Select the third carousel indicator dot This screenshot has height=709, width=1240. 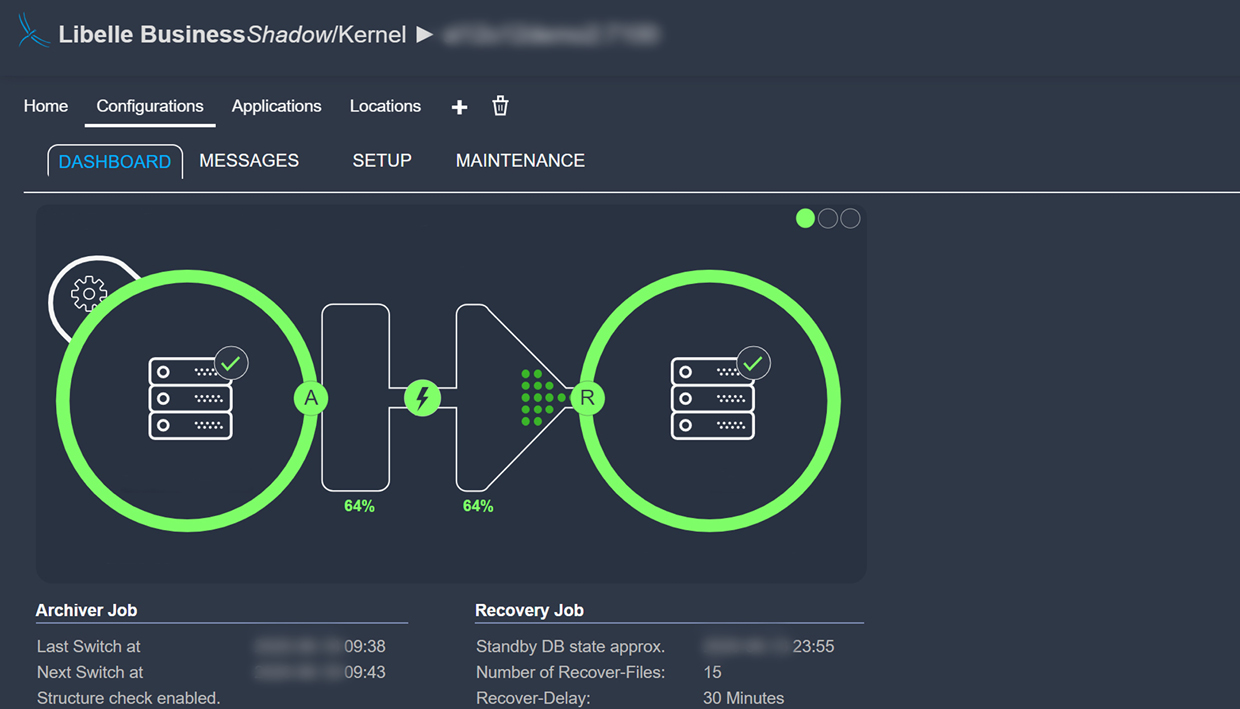pos(850,218)
